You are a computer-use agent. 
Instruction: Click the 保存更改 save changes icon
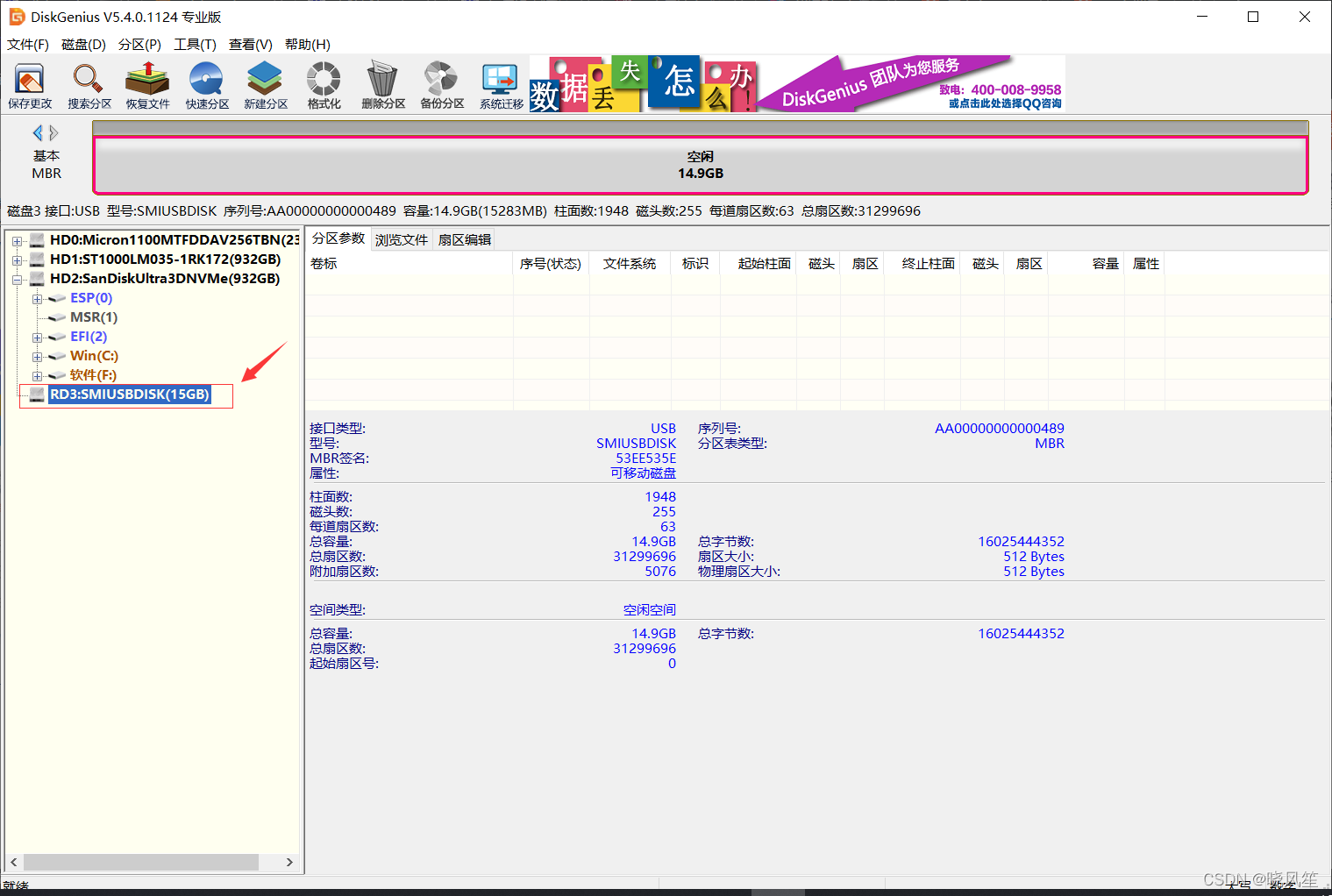[30, 86]
